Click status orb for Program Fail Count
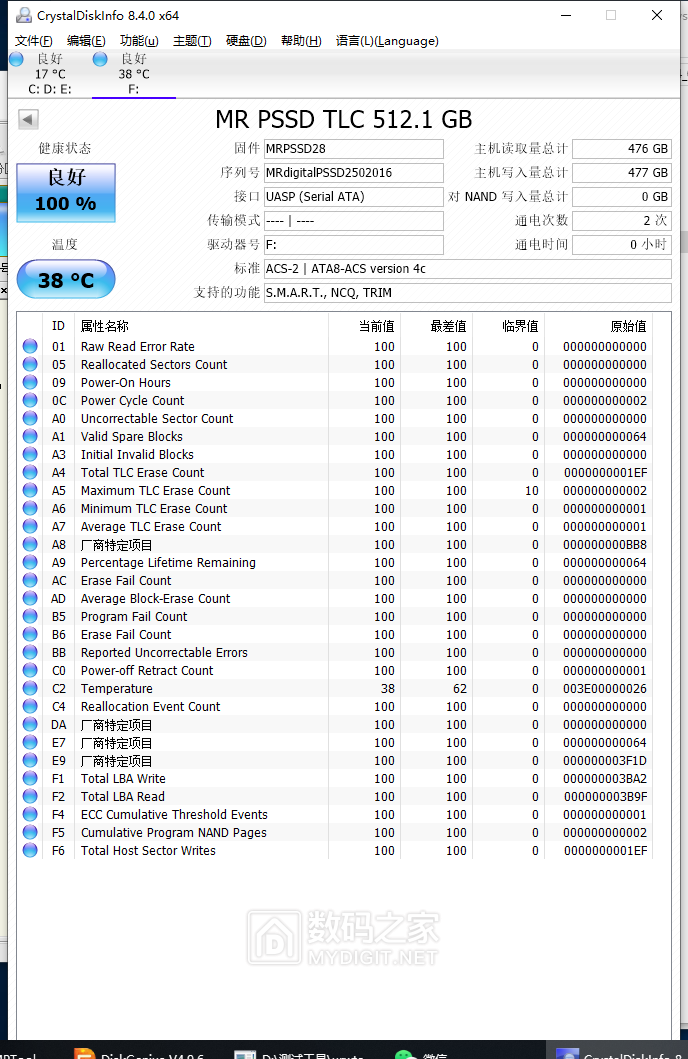The image size is (688, 1059). coord(30,617)
